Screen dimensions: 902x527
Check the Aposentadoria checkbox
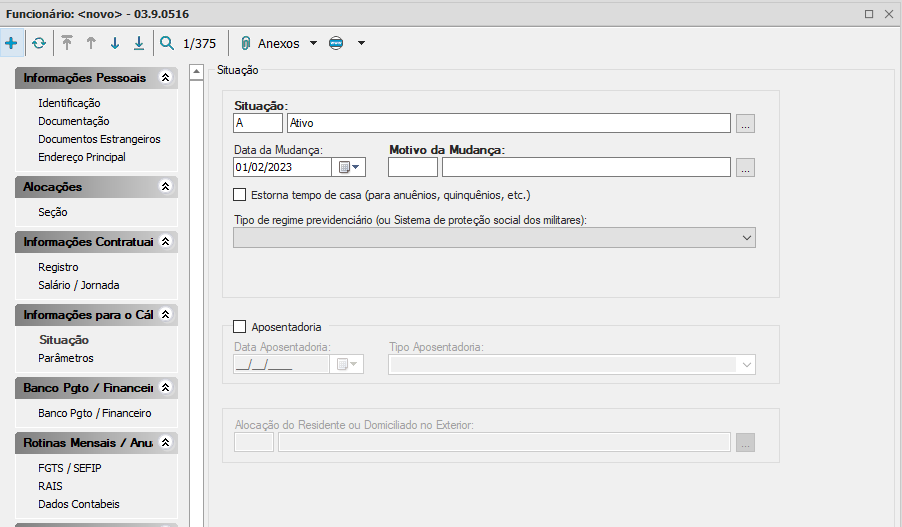tap(239, 326)
